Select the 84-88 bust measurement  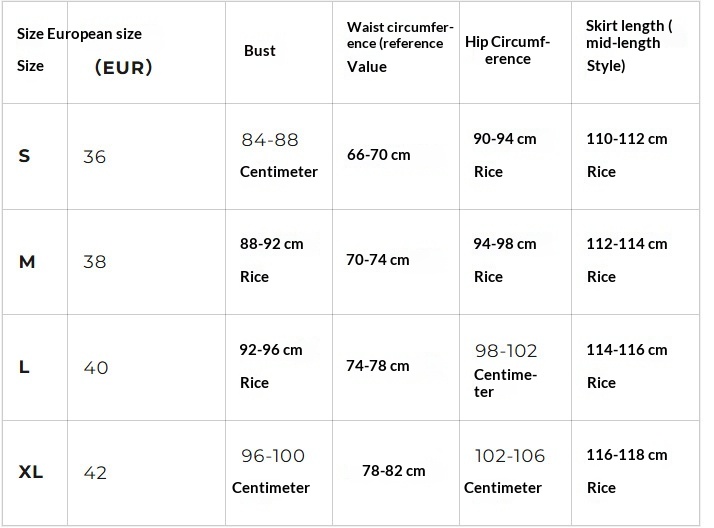coord(270,140)
